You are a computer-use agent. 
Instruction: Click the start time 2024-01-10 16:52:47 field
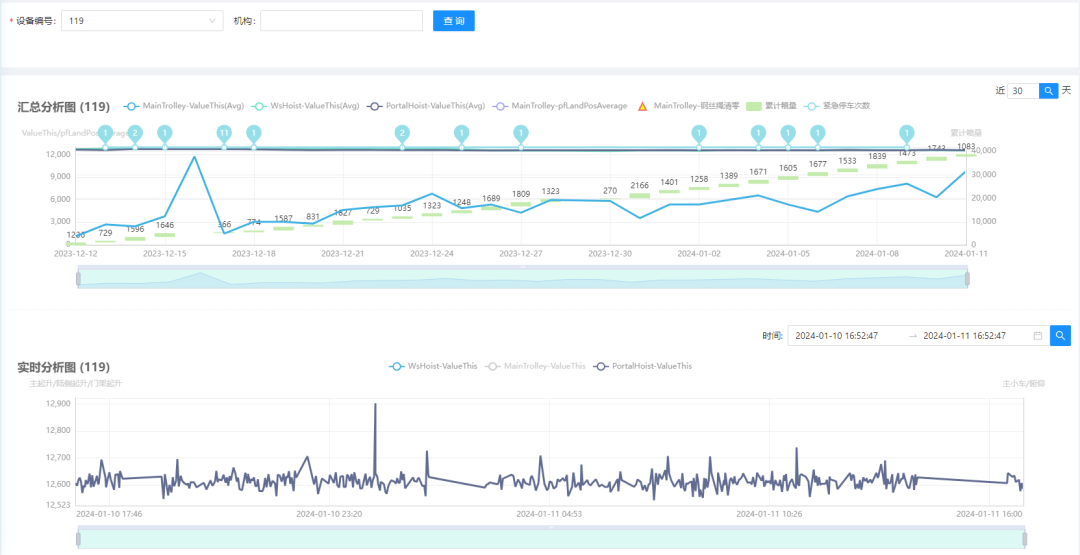[838, 336]
